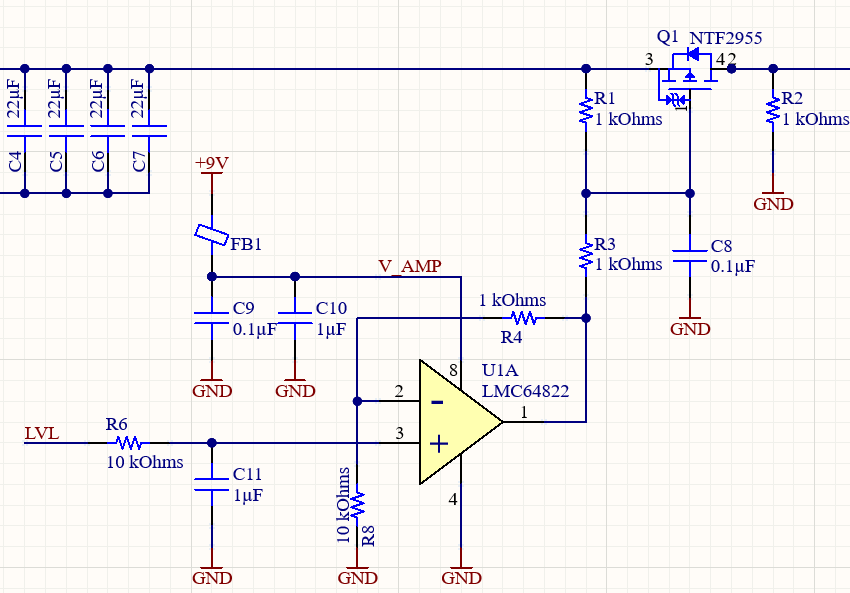850x593 pixels.
Task: Select resistor R1 zigzag symbol
Action: click(586, 112)
